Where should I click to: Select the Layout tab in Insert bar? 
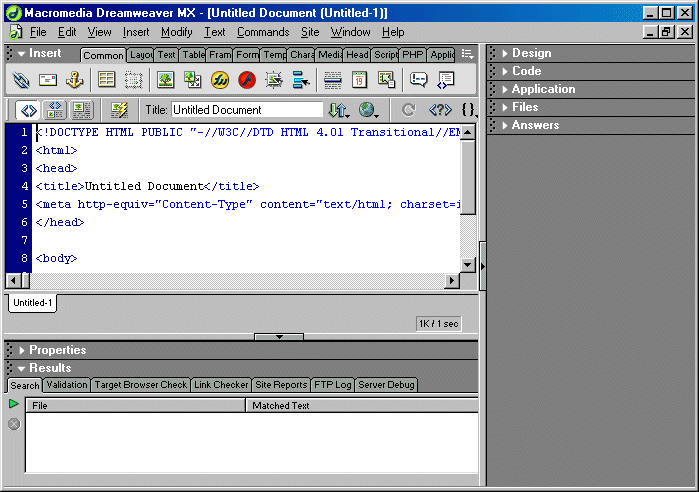(x=140, y=55)
